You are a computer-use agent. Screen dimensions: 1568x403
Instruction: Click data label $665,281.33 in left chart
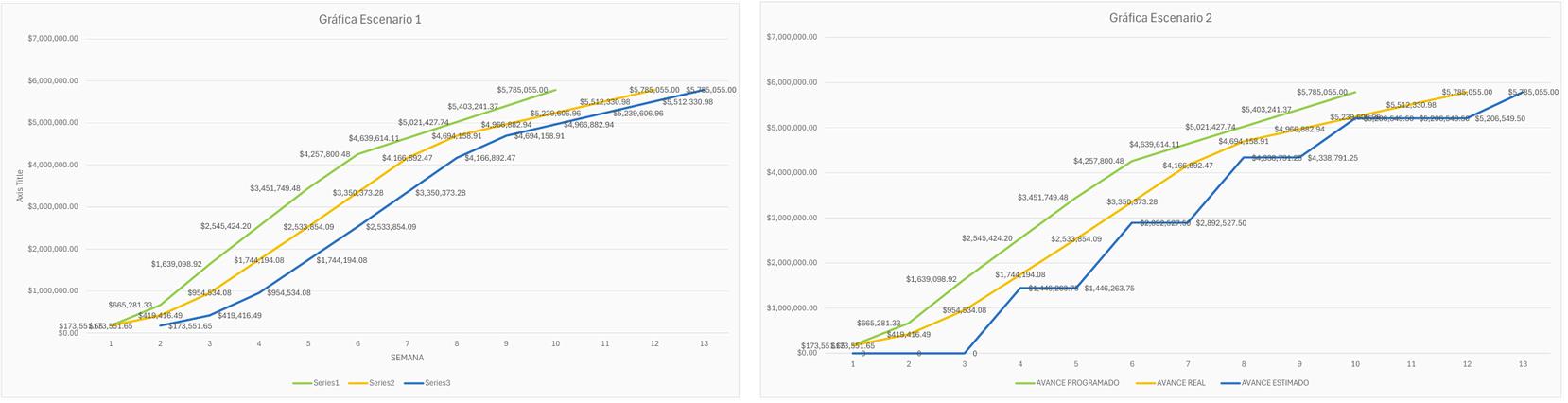pos(131,305)
